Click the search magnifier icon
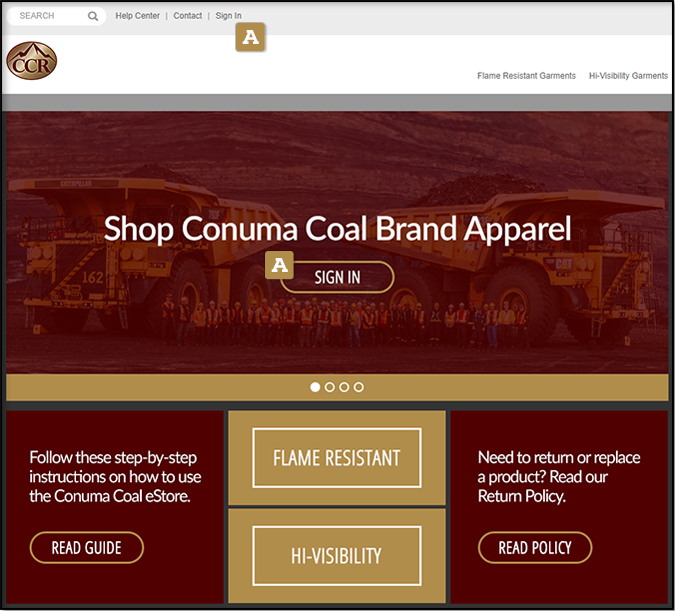 (x=93, y=16)
